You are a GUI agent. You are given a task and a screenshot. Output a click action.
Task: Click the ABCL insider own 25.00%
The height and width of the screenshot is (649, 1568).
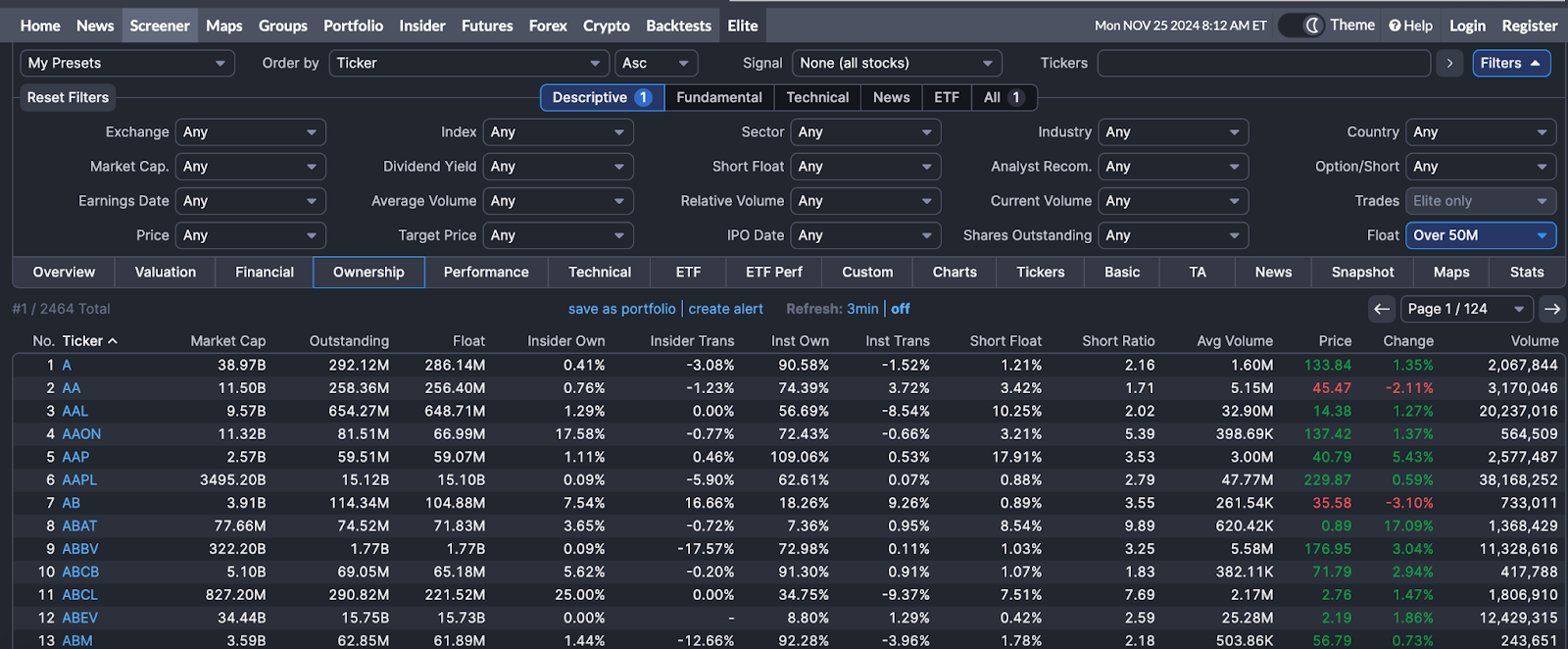[x=580, y=595]
